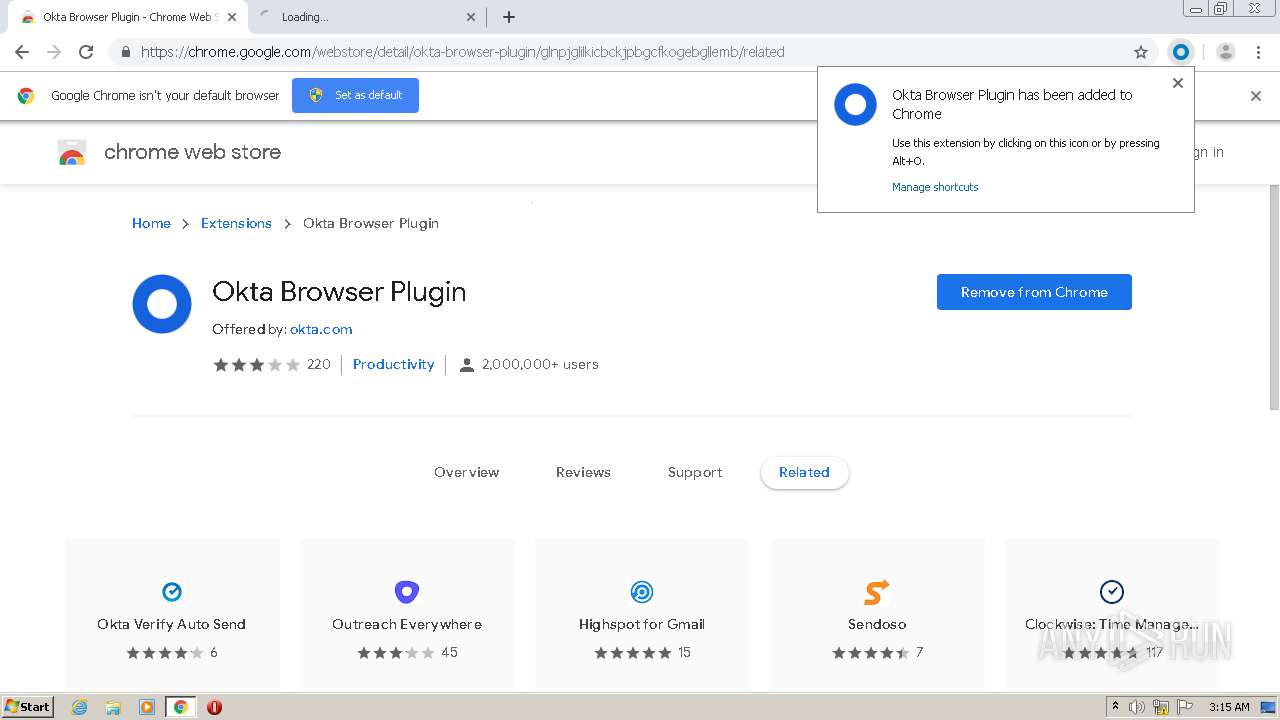The width and height of the screenshot is (1280, 720).
Task: Click the Okta logo in the popup
Action: click(855, 104)
